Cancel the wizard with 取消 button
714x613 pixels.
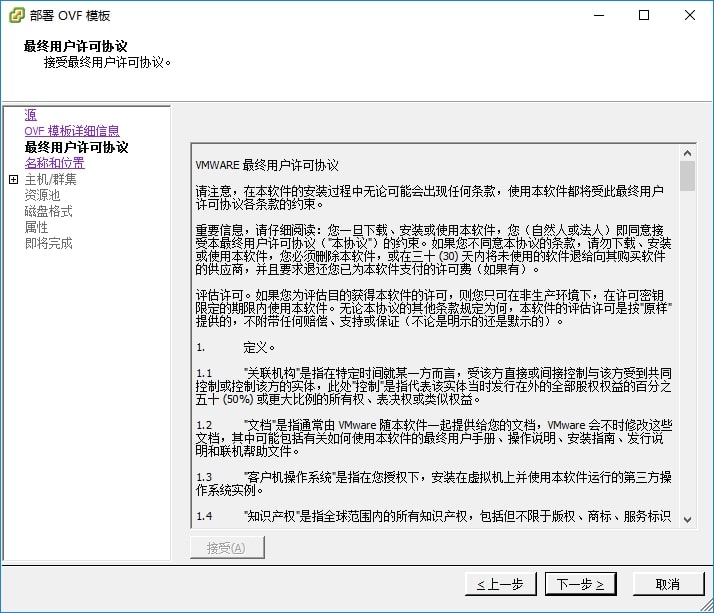(x=668, y=584)
